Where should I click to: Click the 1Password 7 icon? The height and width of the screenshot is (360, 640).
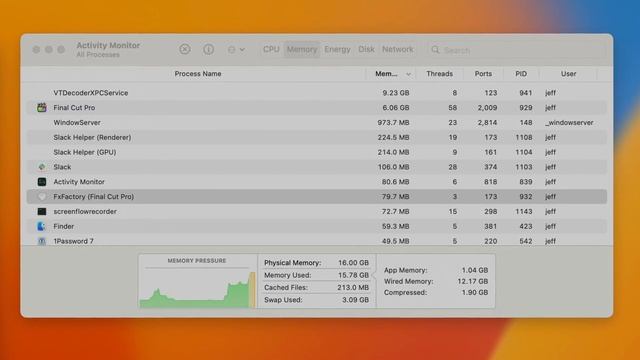coord(42,241)
